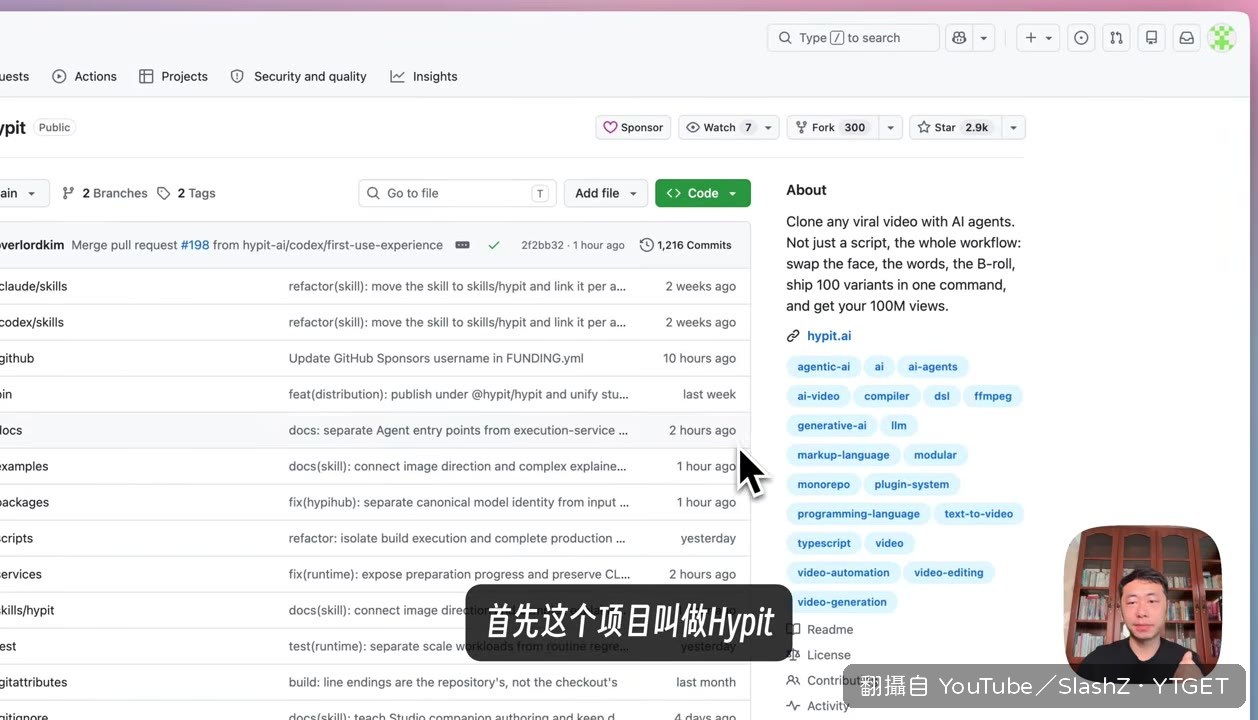Screen dimensions: 1258x720
Task: Open 'feat(distribution): publish under @hypit' commit message
Action: [459, 394]
